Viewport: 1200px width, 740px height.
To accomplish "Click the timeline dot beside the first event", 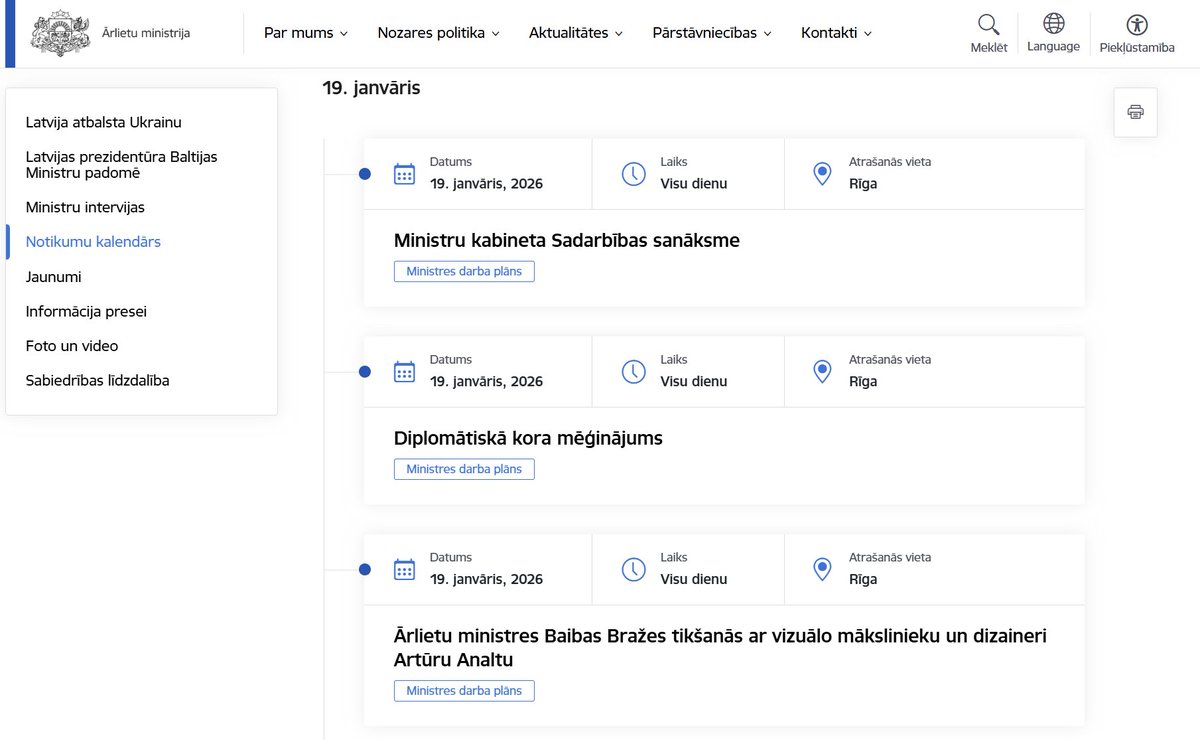I will (x=365, y=173).
